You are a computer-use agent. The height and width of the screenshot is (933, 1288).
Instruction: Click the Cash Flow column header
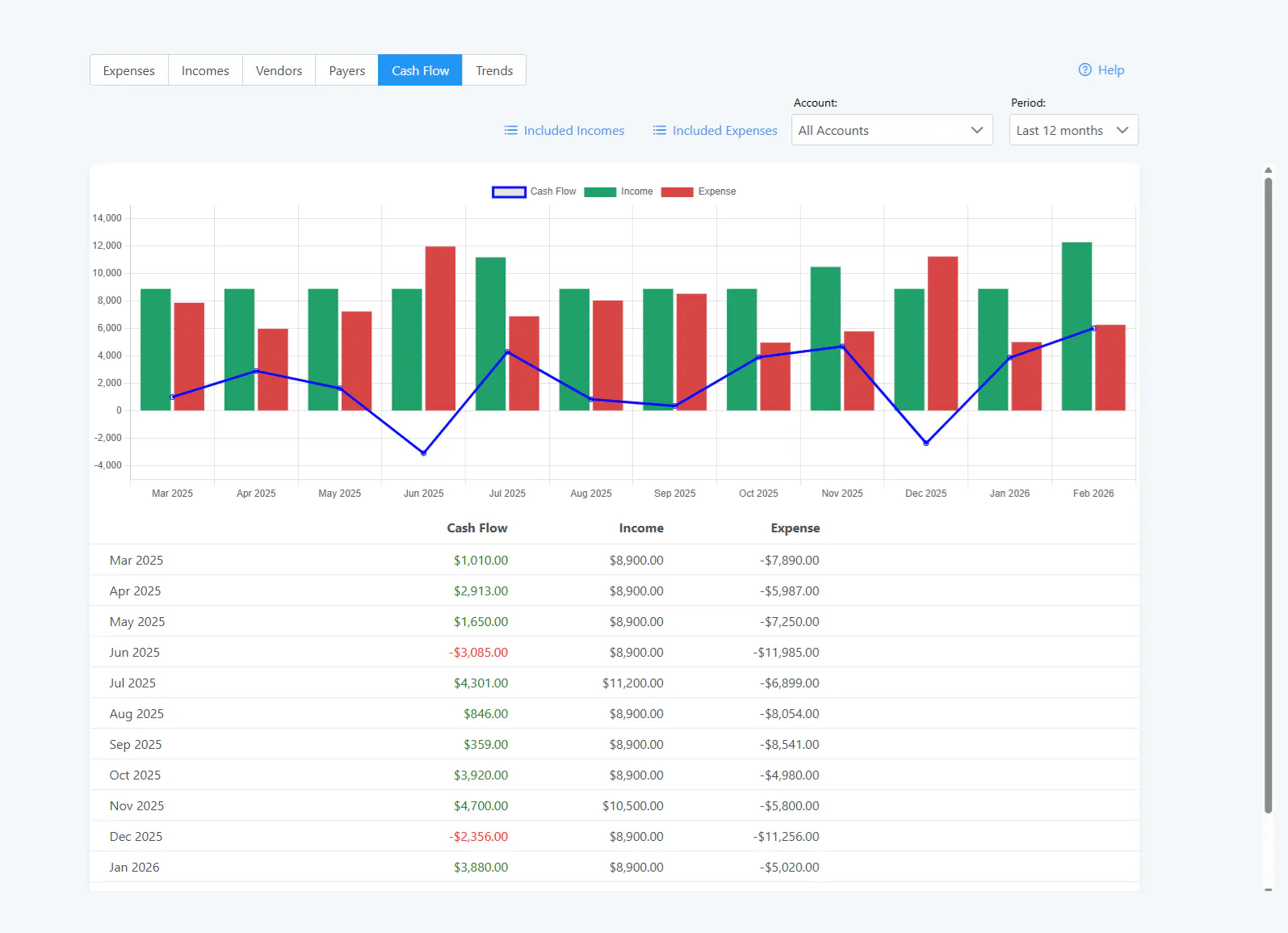477,527
